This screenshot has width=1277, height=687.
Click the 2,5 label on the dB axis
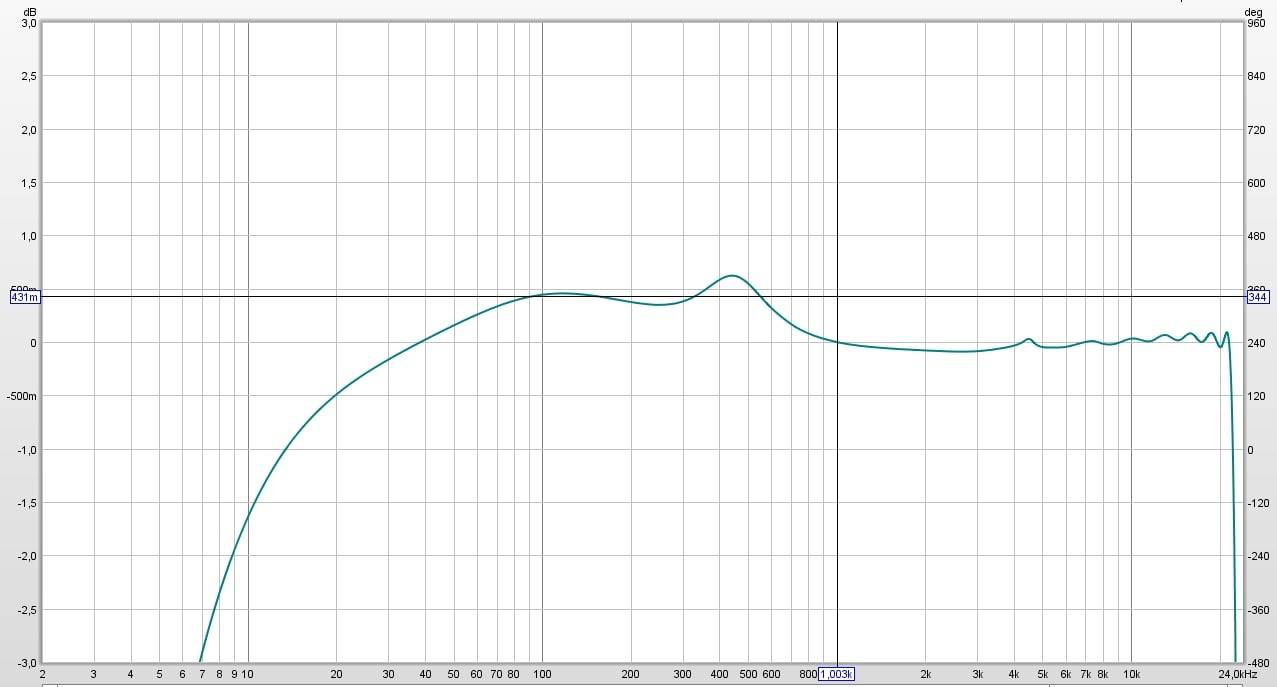(30, 76)
